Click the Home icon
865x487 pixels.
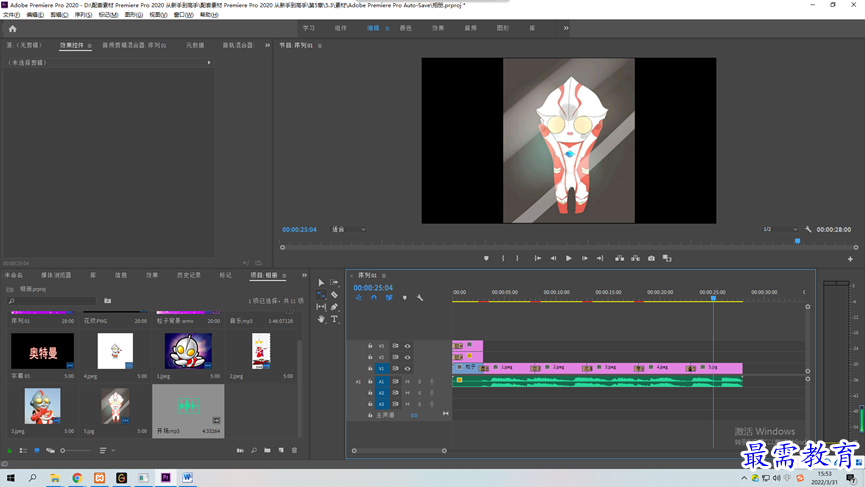click(x=13, y=29)
